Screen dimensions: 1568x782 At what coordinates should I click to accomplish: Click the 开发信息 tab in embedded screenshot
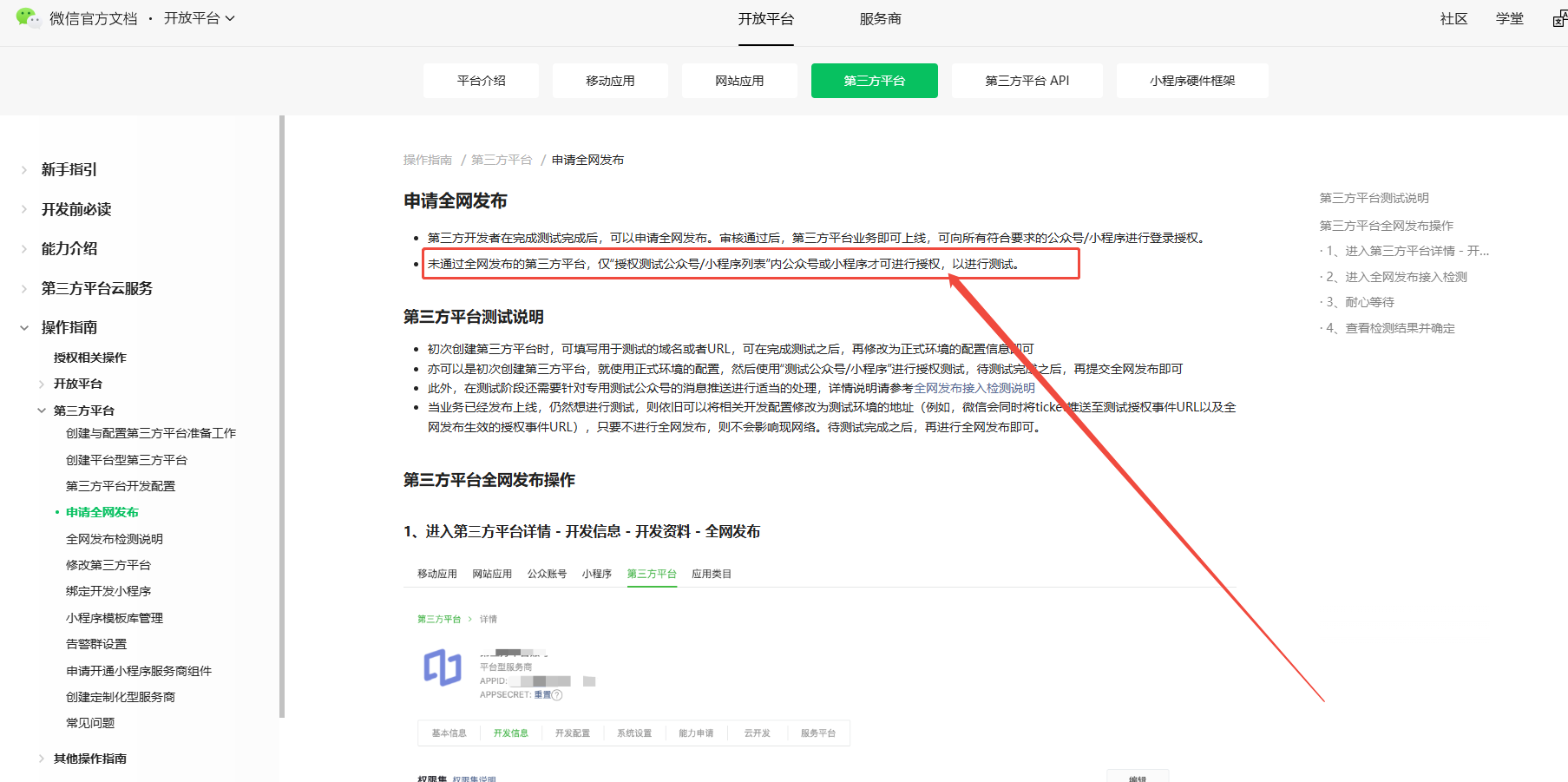coord(510,733)
